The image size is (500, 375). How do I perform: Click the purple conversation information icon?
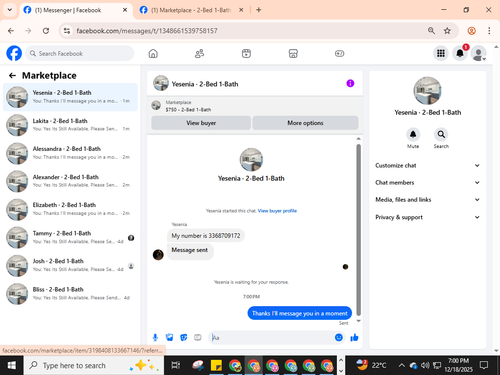point(350,83)
